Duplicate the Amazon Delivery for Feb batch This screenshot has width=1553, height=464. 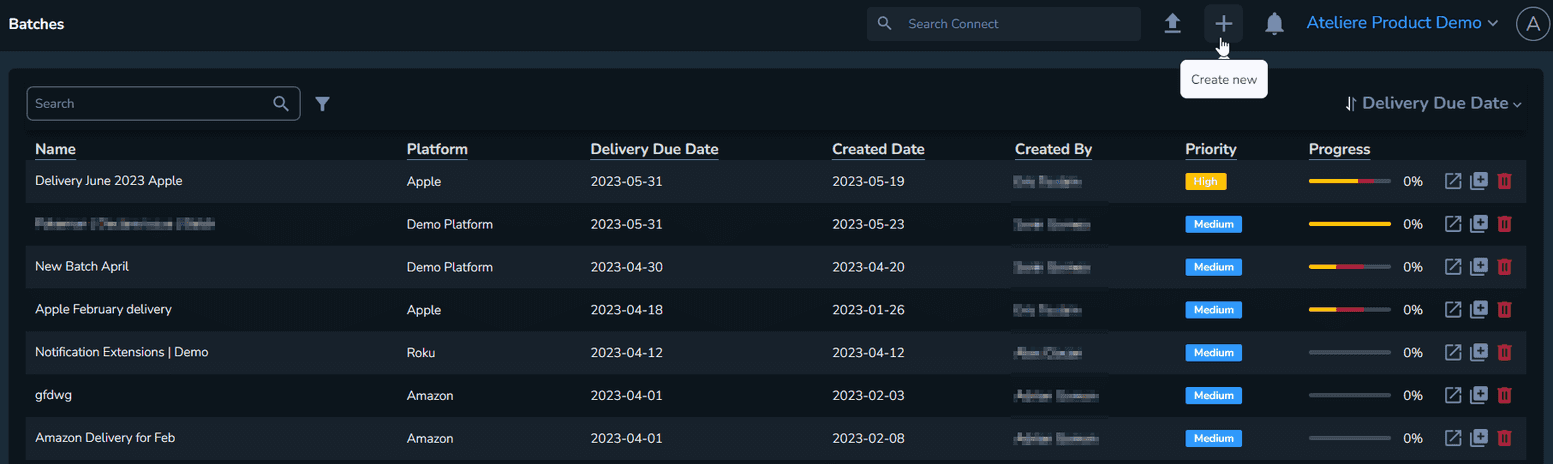coord(1479,438)
